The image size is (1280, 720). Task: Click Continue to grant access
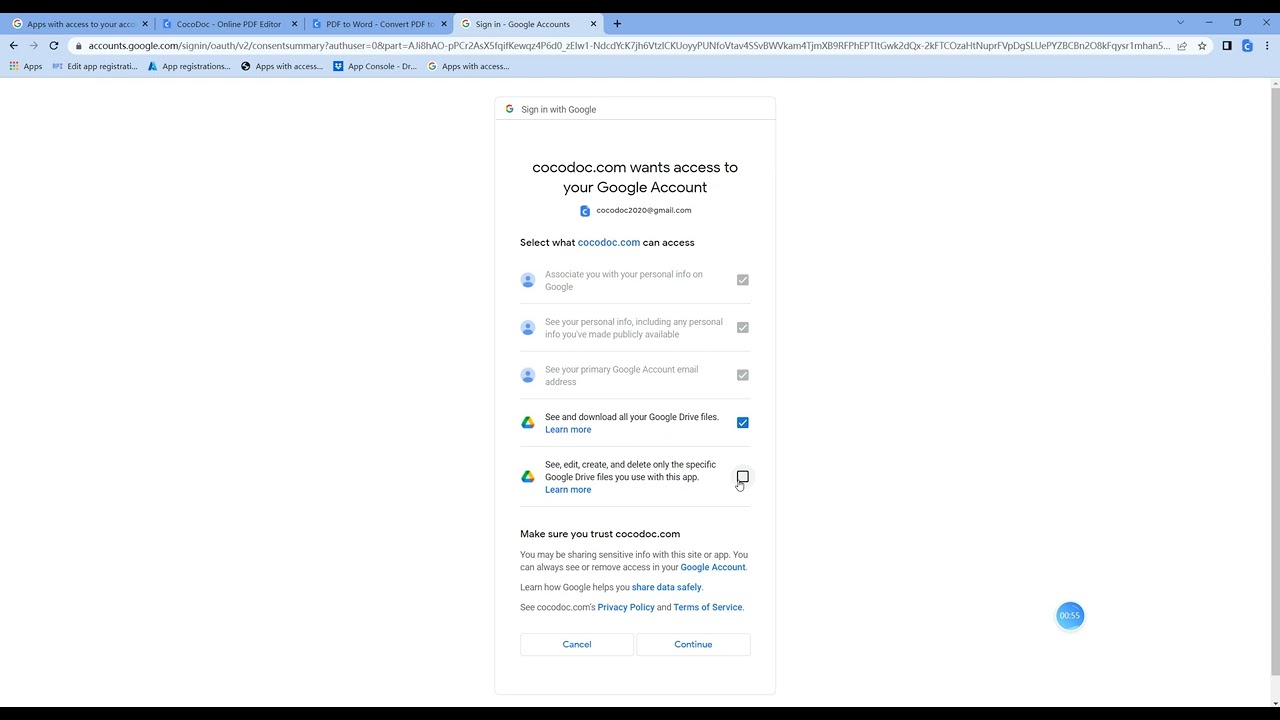pos(693,644)
